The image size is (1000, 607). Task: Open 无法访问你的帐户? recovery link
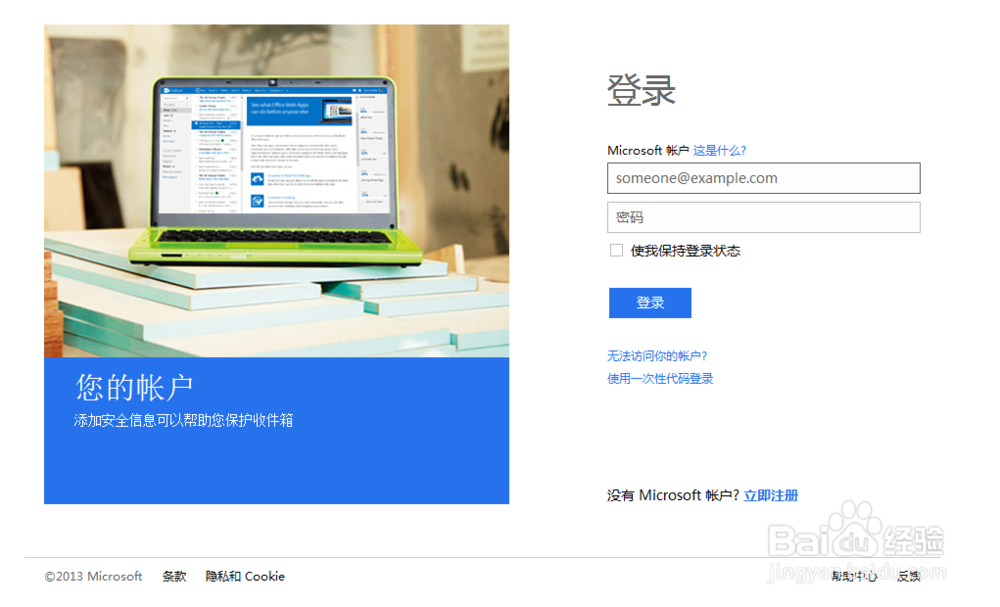tap(653, 355)
